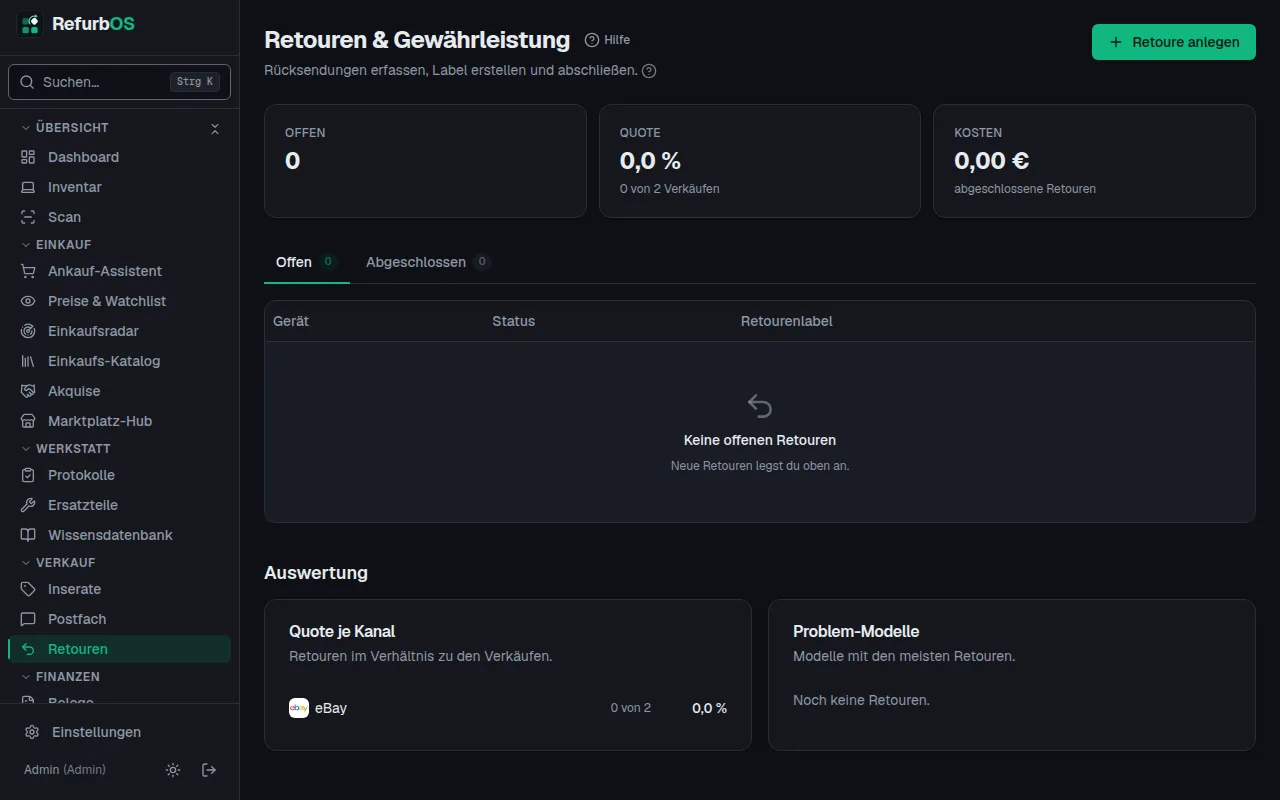The height and width of the screenshot is (800, 1280).
Task: Click the RefurbOS logo icon
Action: (31, 24)
